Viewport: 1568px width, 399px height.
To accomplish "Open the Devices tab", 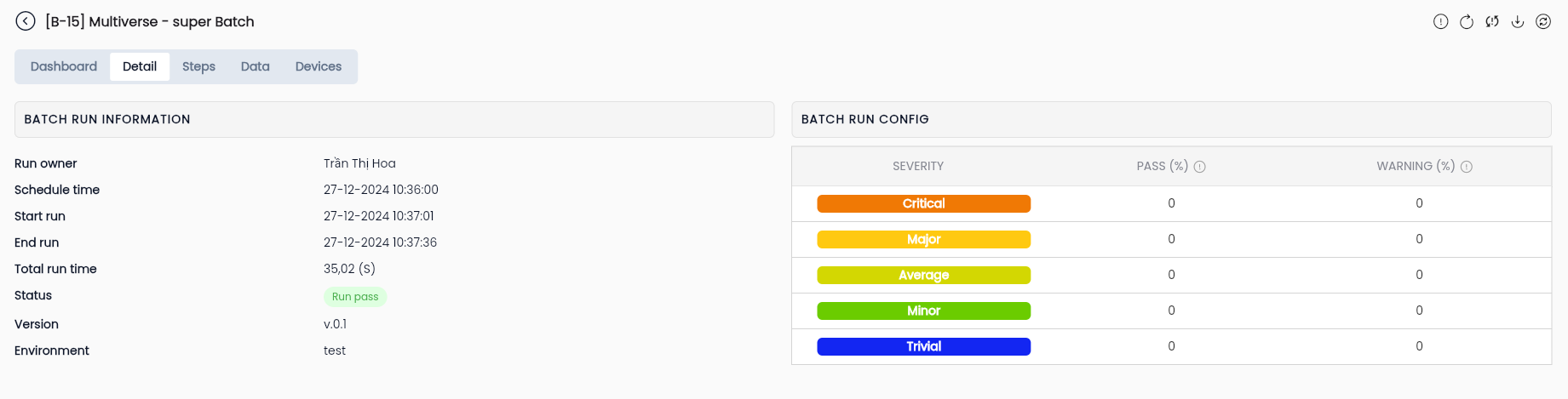I will tap(319, 66).
